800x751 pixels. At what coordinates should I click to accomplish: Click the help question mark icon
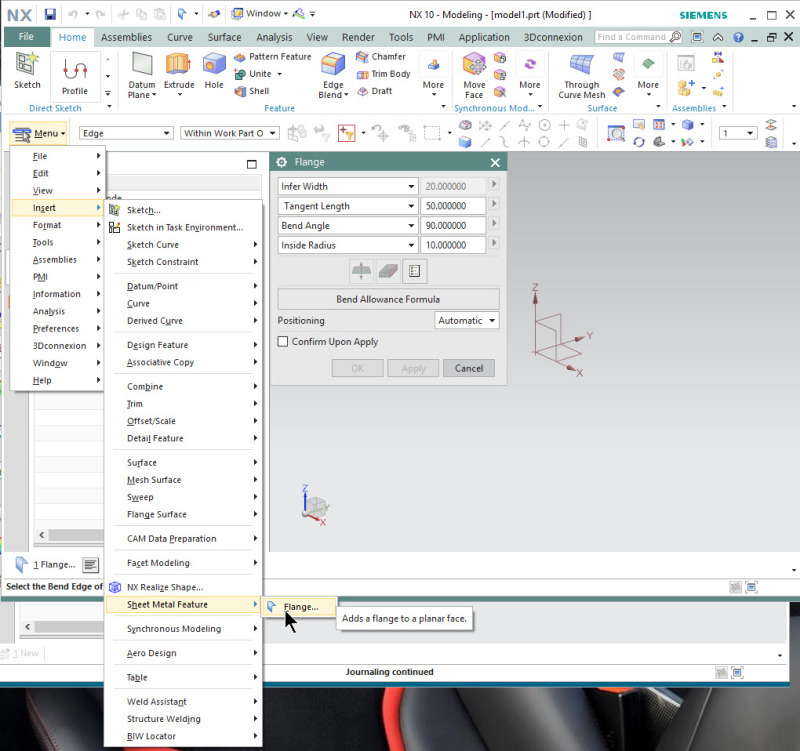(x=738, y=37)
